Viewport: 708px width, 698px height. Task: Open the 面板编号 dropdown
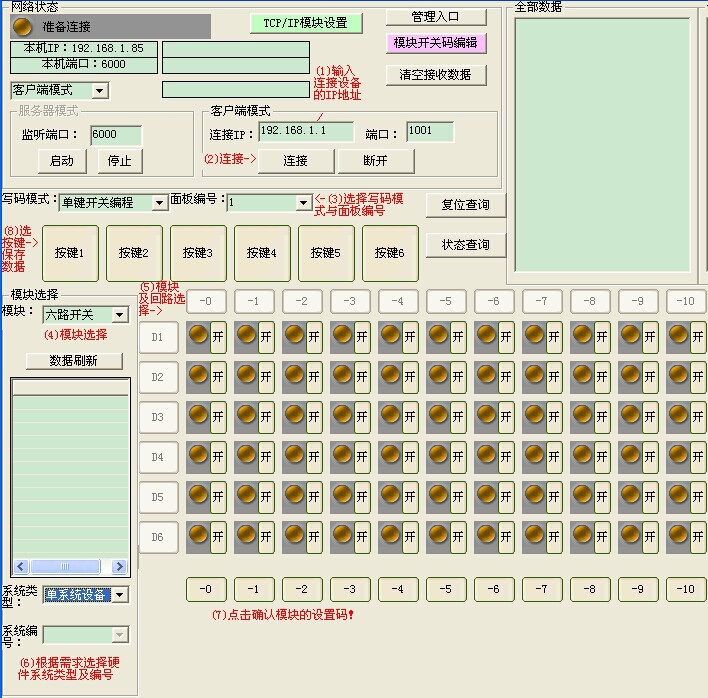[304, 203]
